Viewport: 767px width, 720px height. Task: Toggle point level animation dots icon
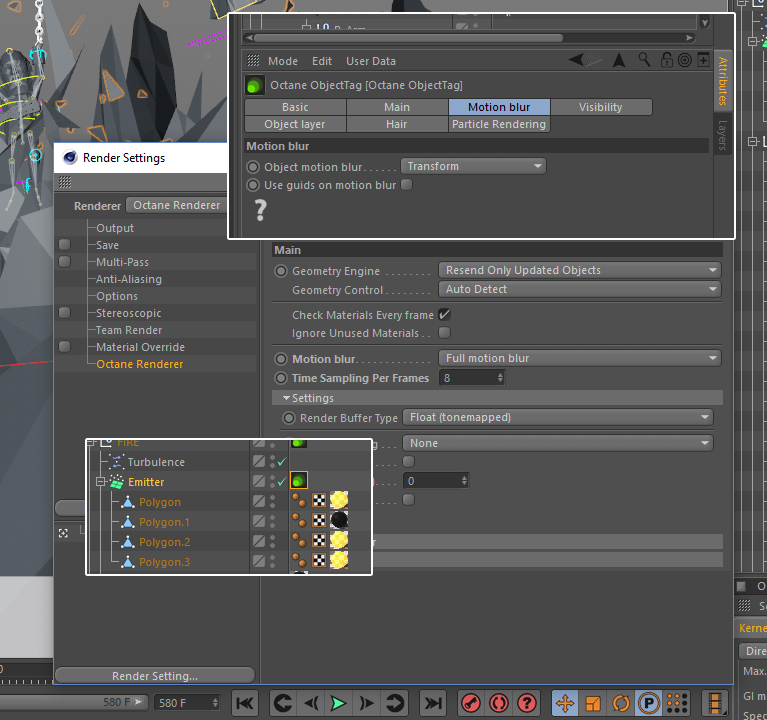(x=677, y=703)
